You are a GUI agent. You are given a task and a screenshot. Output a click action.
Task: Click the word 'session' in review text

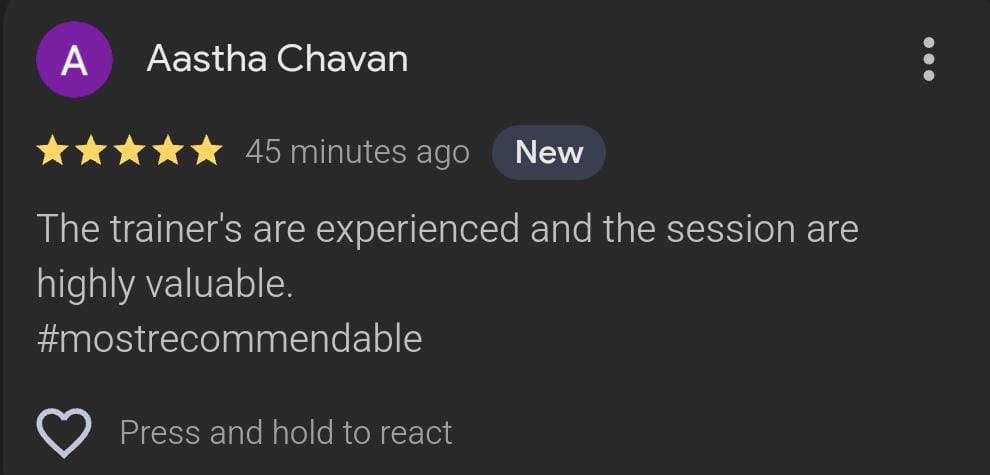731,229
